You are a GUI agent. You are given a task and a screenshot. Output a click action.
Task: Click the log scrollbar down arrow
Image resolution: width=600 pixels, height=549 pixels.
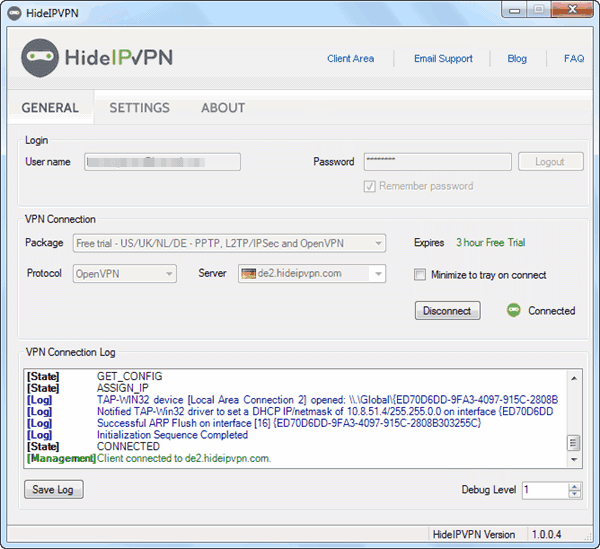pos(574,459)
